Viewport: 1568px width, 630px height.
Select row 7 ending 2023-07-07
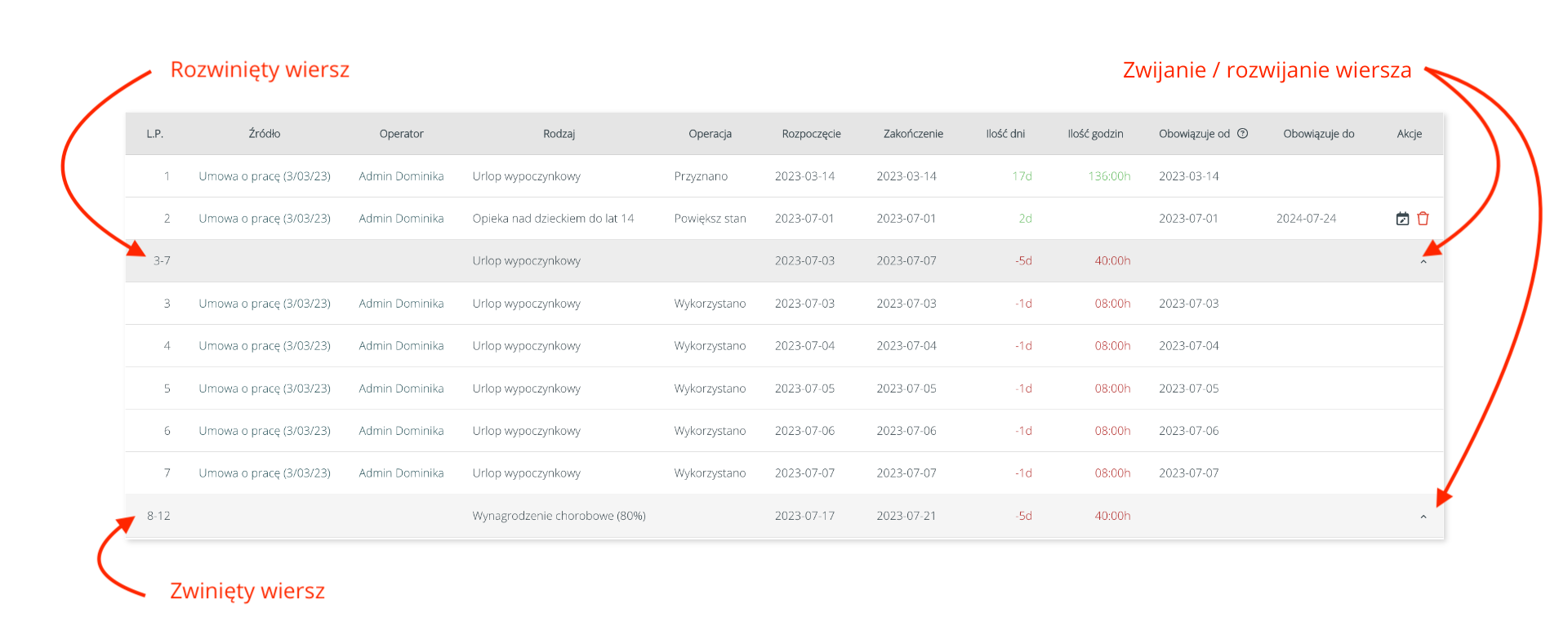tap(906, 473)
